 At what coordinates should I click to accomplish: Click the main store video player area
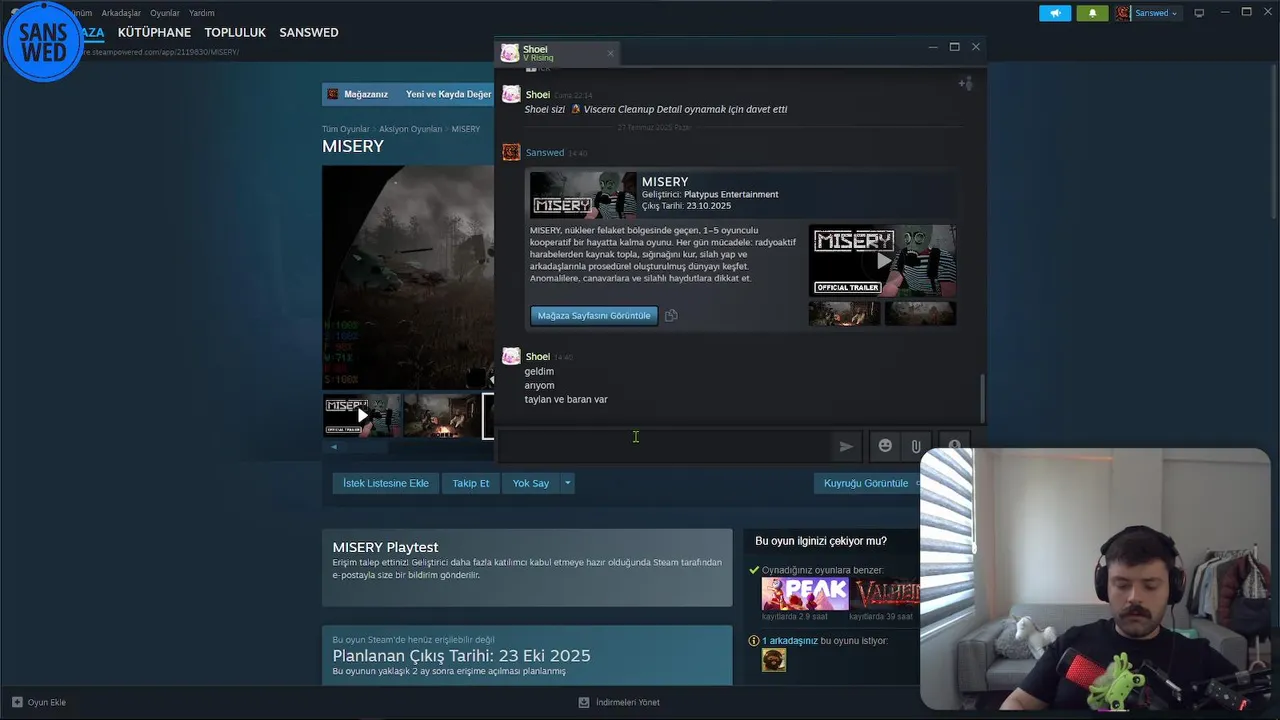(408, 277)
